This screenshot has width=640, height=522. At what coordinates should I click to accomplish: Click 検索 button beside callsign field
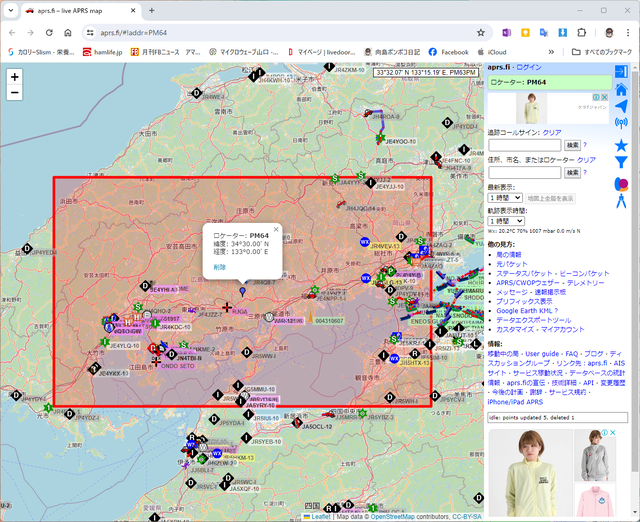pyautogui.click(x=572, y=145)
